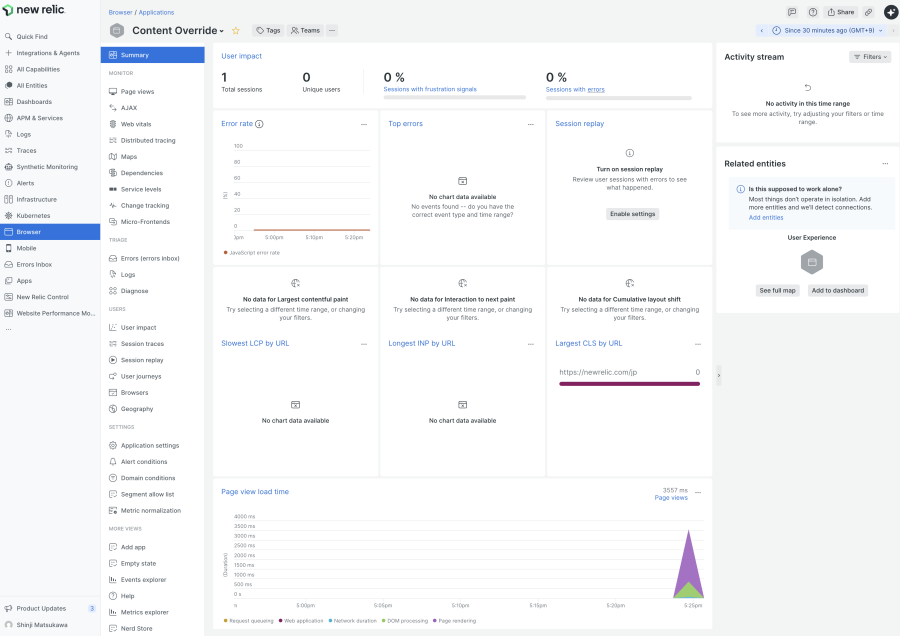This screenshot has height=636, width=900.
Task: Toggle the DOM processing legend series
Action: pos(405,621)
